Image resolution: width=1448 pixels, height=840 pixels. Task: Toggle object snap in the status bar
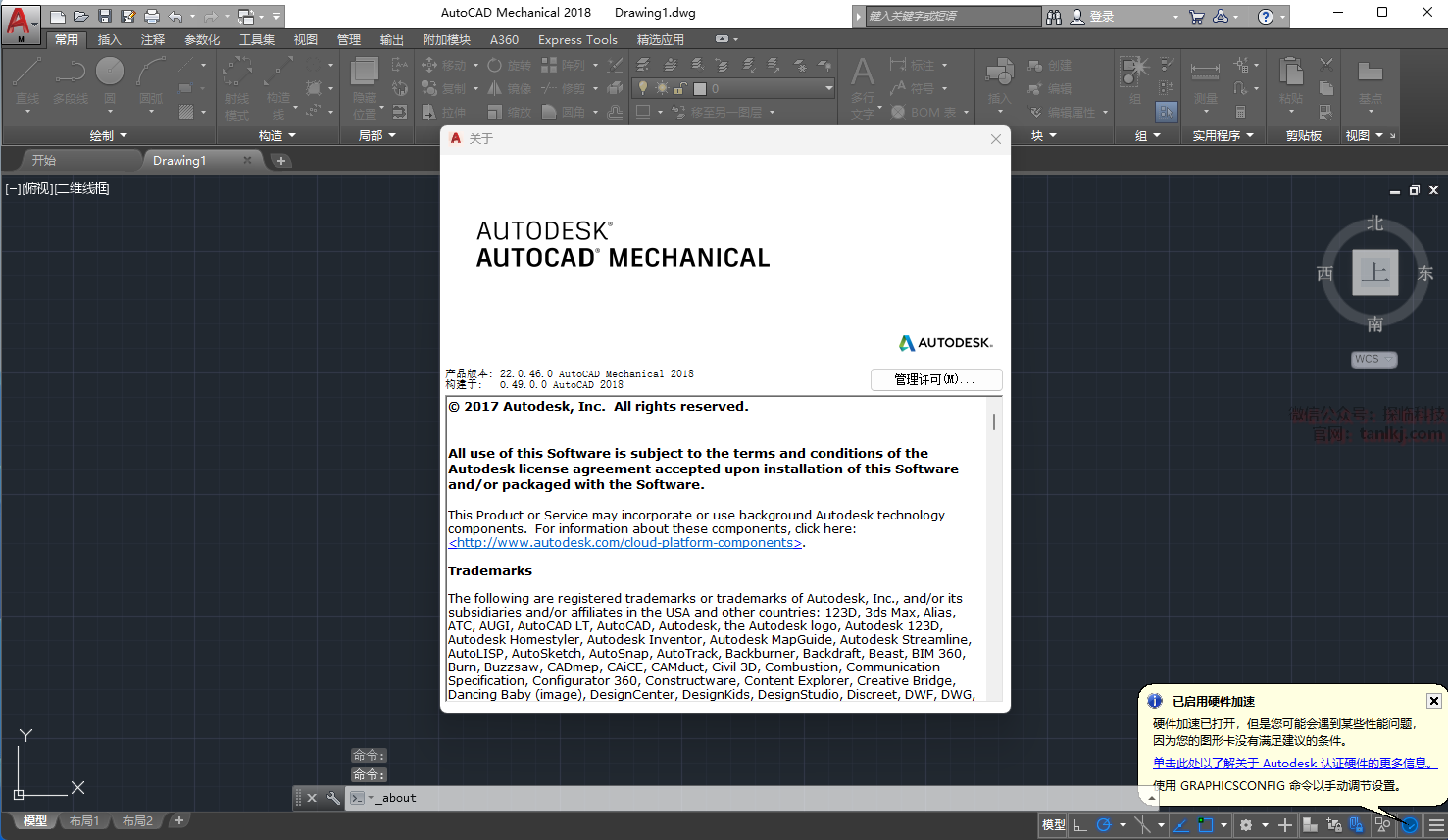1206,825
